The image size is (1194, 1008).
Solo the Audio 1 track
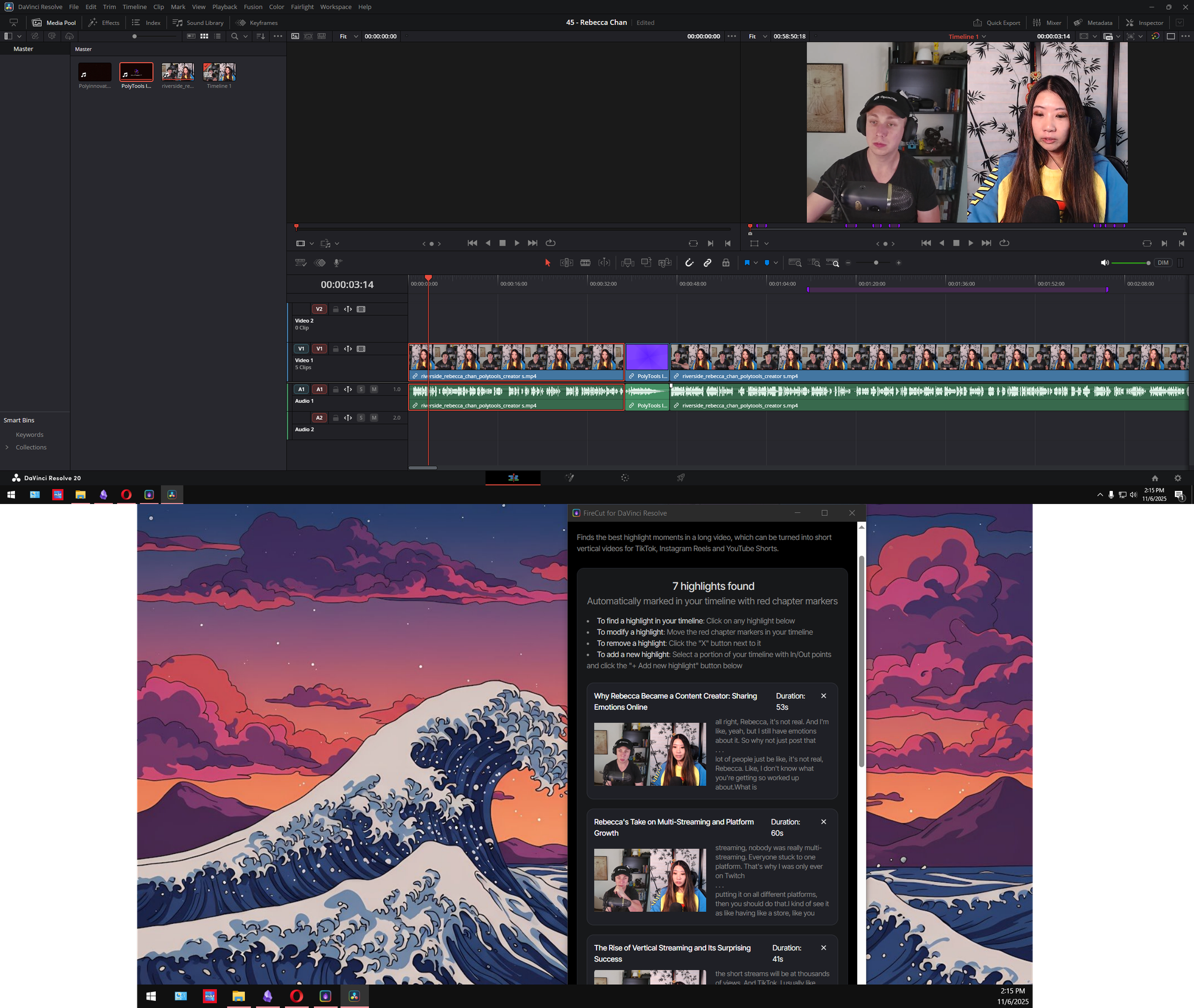(361, 389)
